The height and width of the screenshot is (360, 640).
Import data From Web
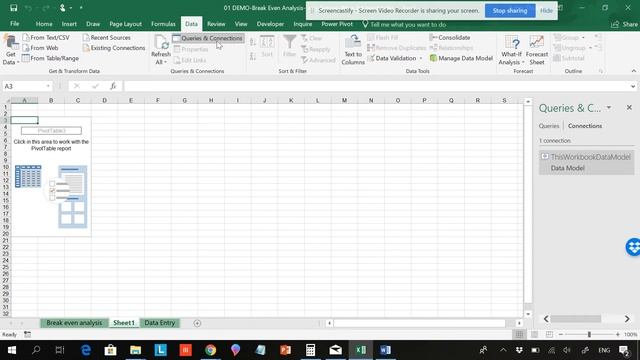click(40, 48)
